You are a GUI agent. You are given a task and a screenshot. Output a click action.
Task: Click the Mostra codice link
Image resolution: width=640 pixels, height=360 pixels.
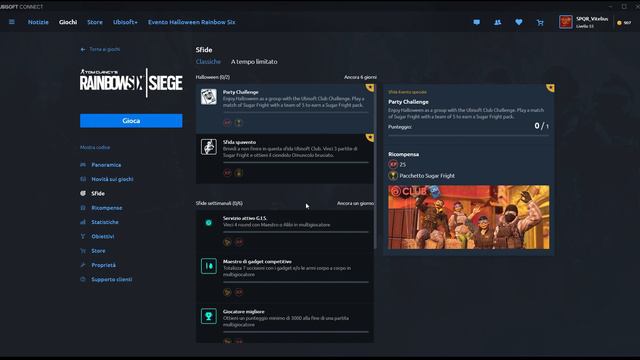pyautogui.click(x=95, y=147)
